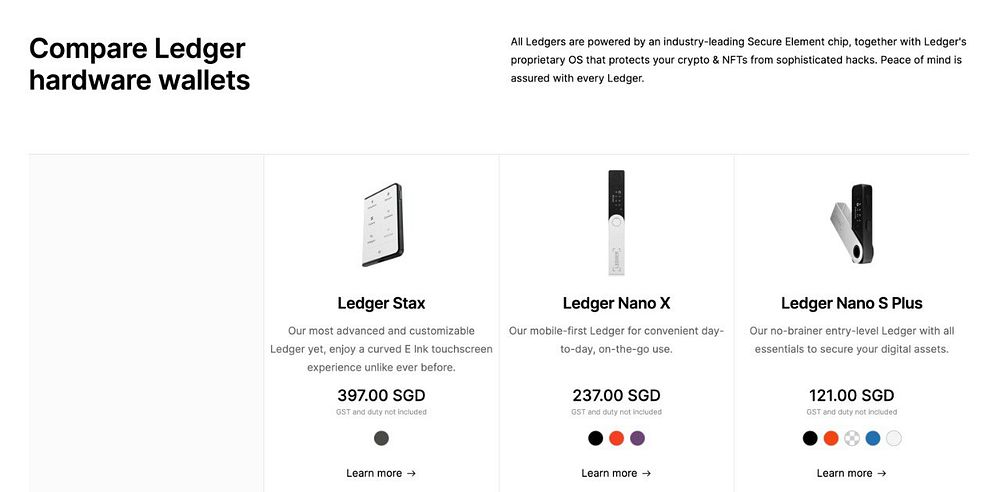Open Learn more link under Ledger Stax
The height and width of the screenshot is (492, 1000).
coord(381,473)
